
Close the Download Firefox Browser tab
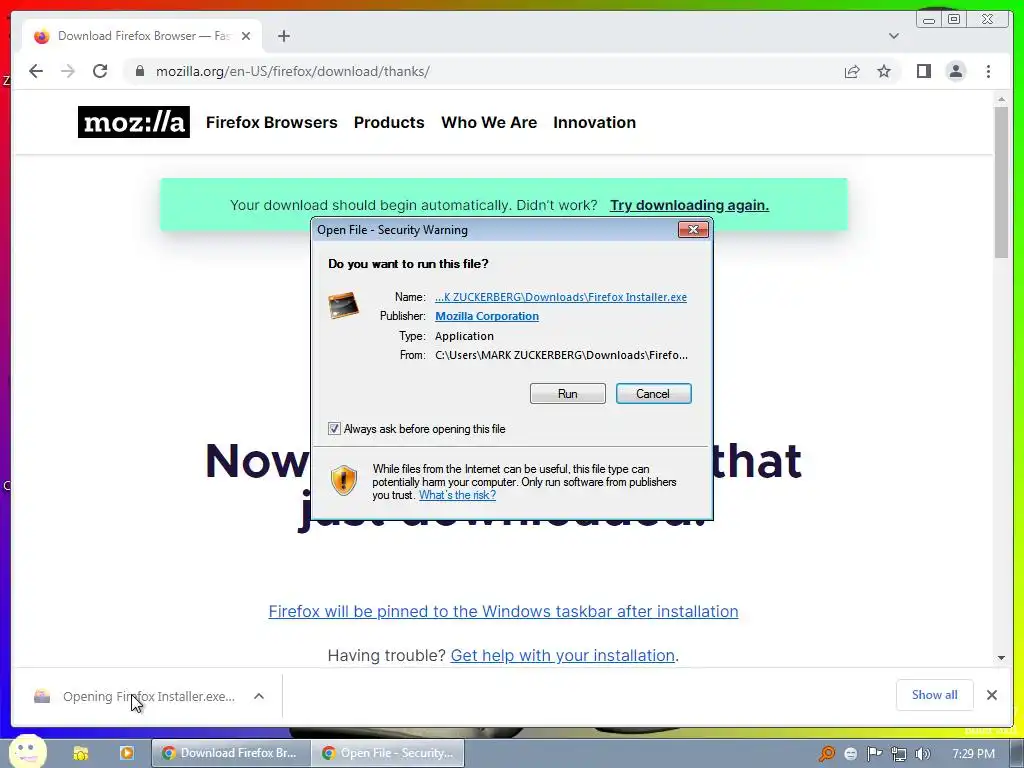(246, 36)
